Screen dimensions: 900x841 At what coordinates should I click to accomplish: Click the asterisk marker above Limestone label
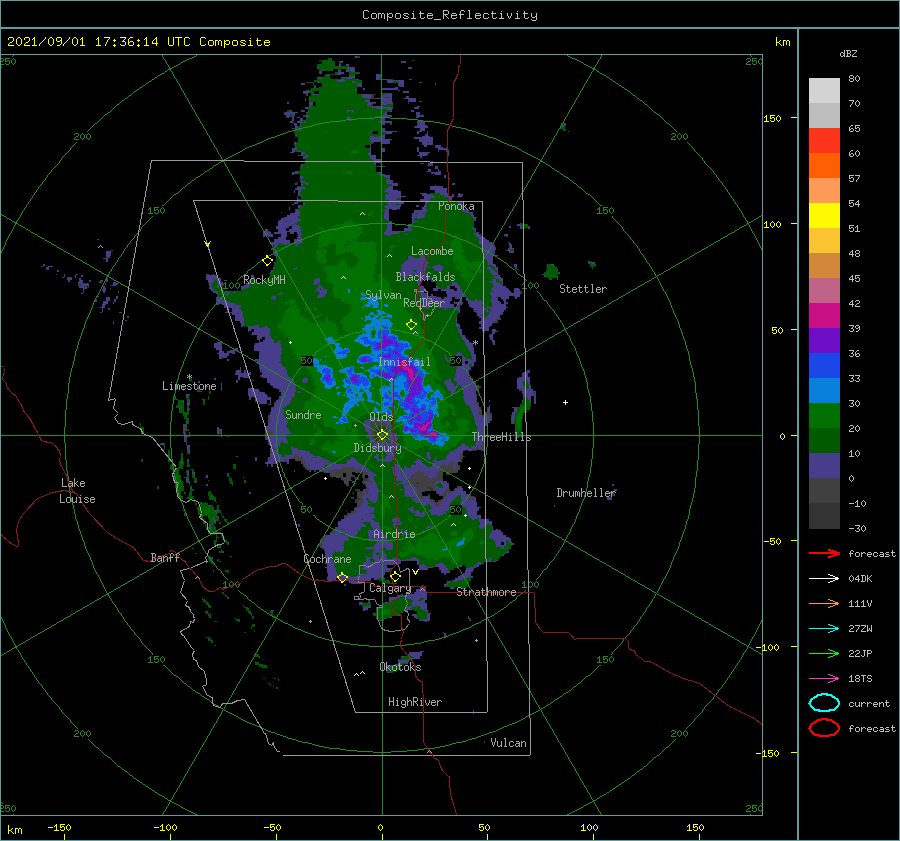click(x=189, y=377)
